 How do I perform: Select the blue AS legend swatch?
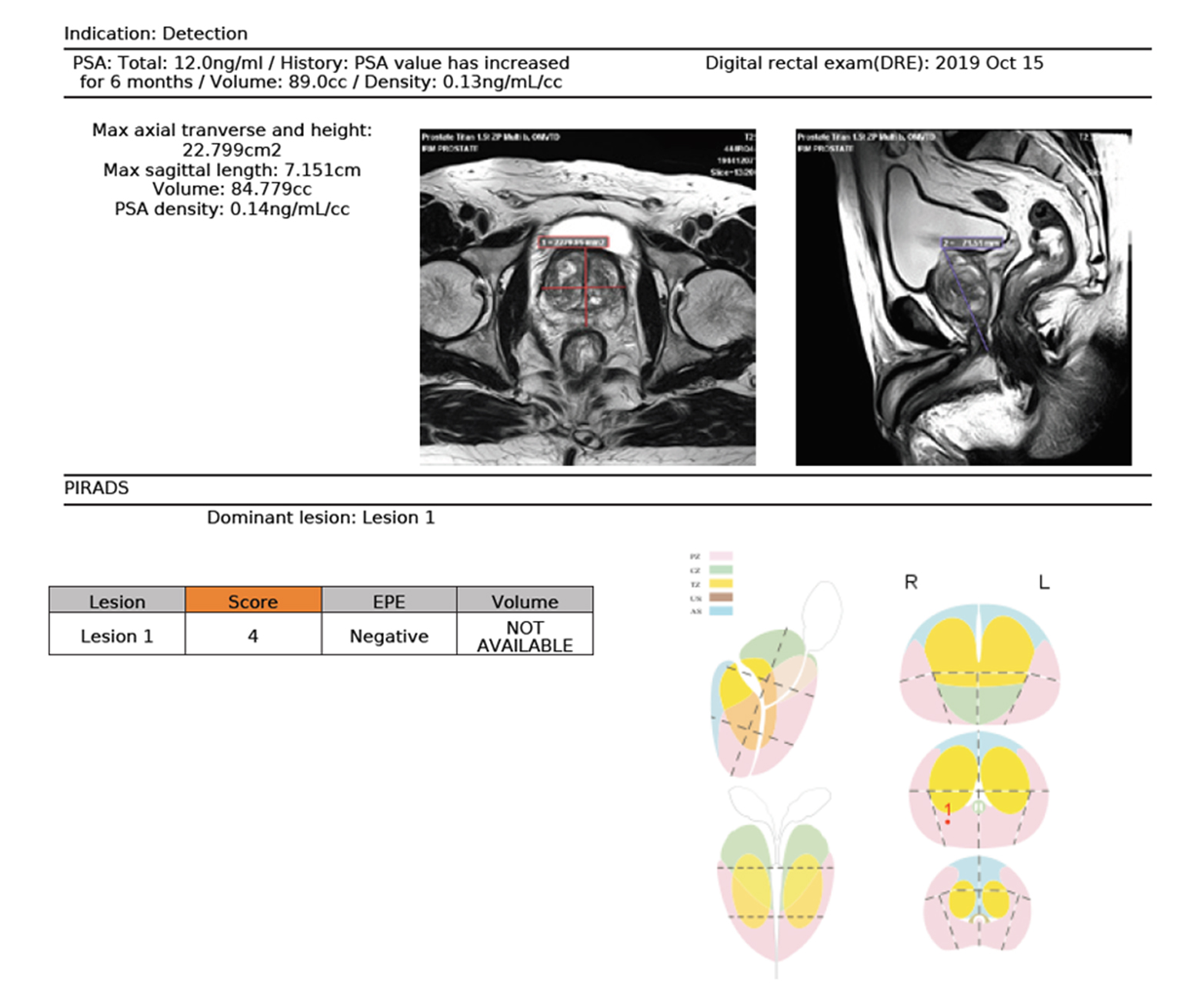coord(720,611)
